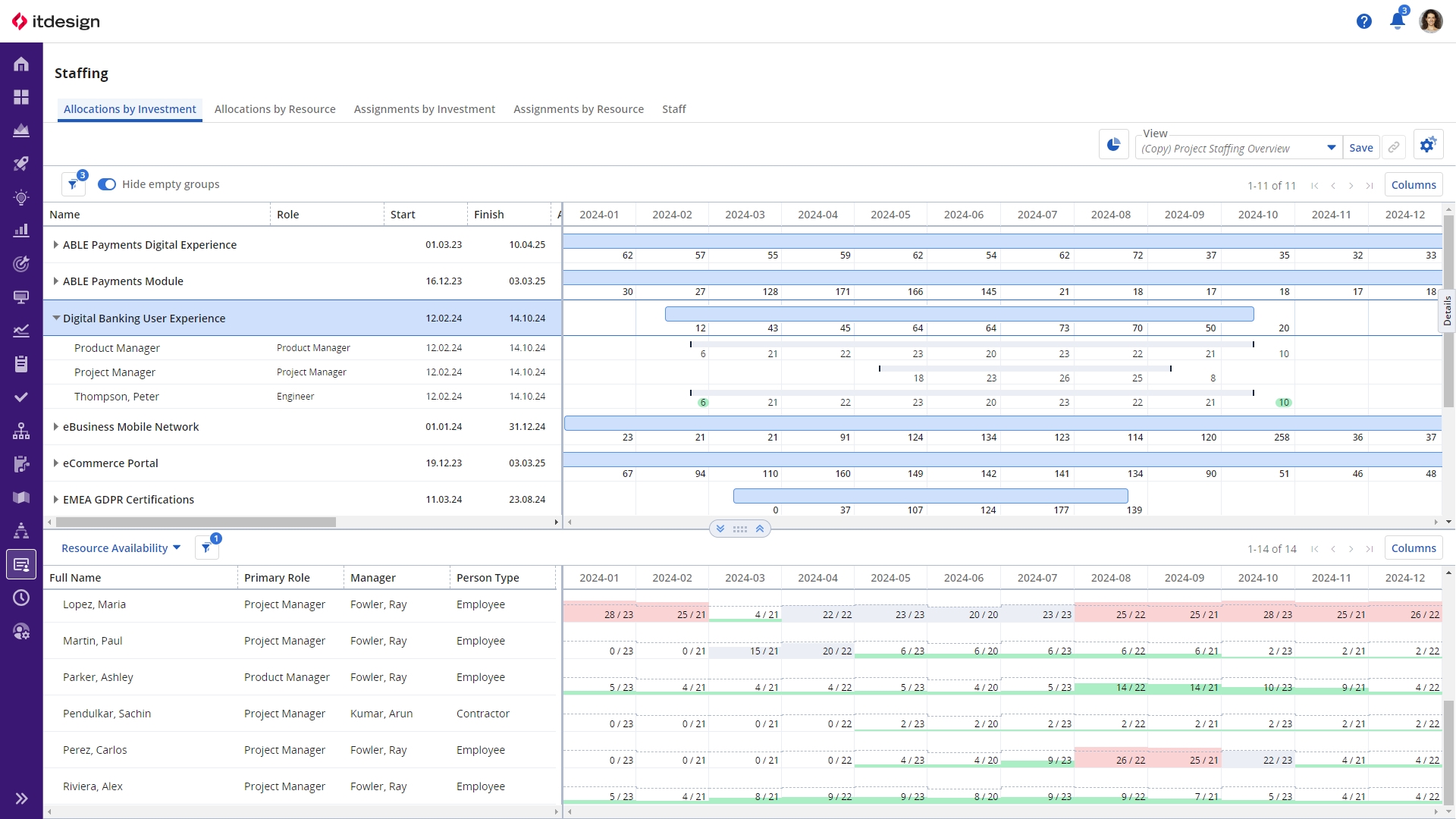Screen dimensions: 1456x819
Task: Toggle Hide empty groups switch
Action: [x=107, y=184]
